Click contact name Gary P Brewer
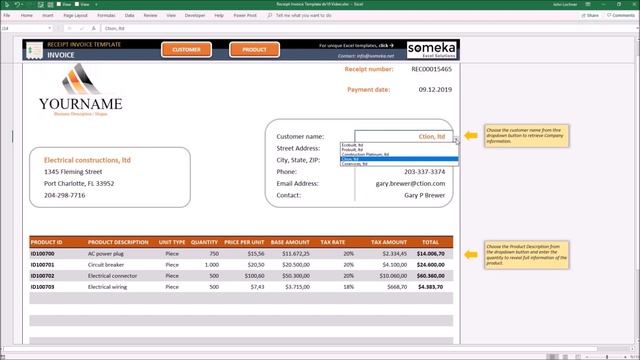This screenshot has width=640, height=360. point(424,195)
